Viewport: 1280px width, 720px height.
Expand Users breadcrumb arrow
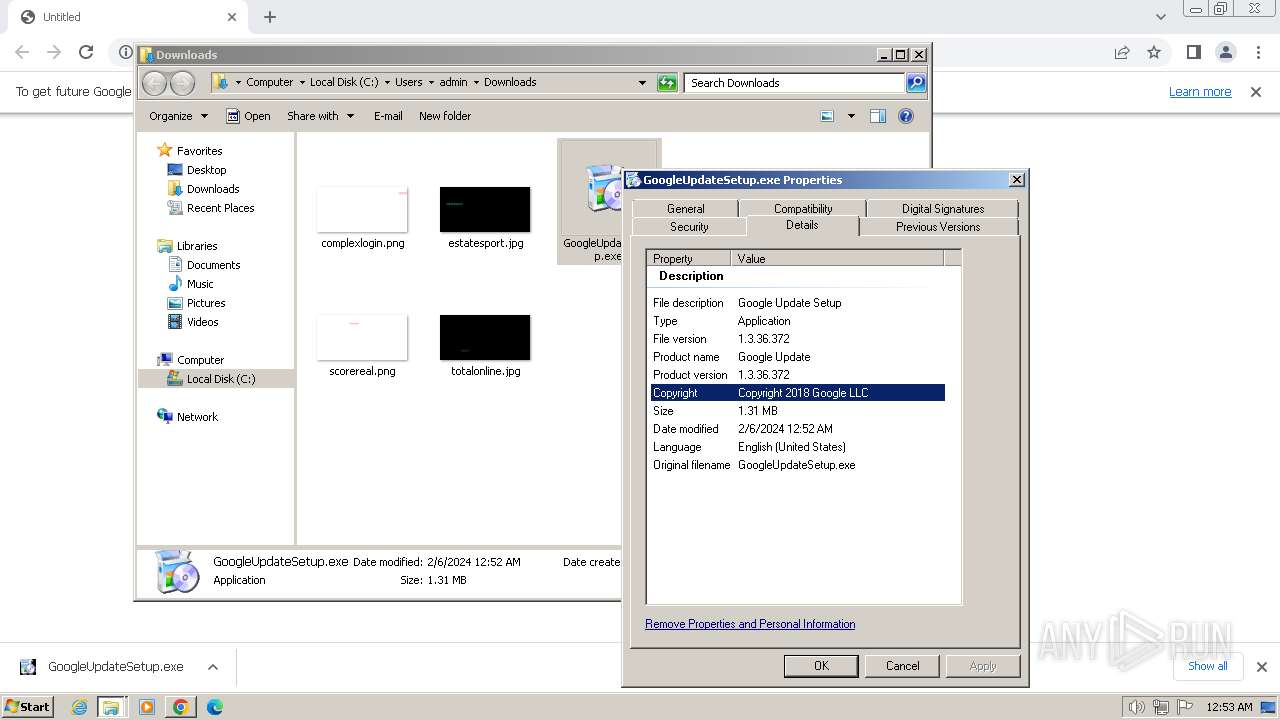point(431,83)
